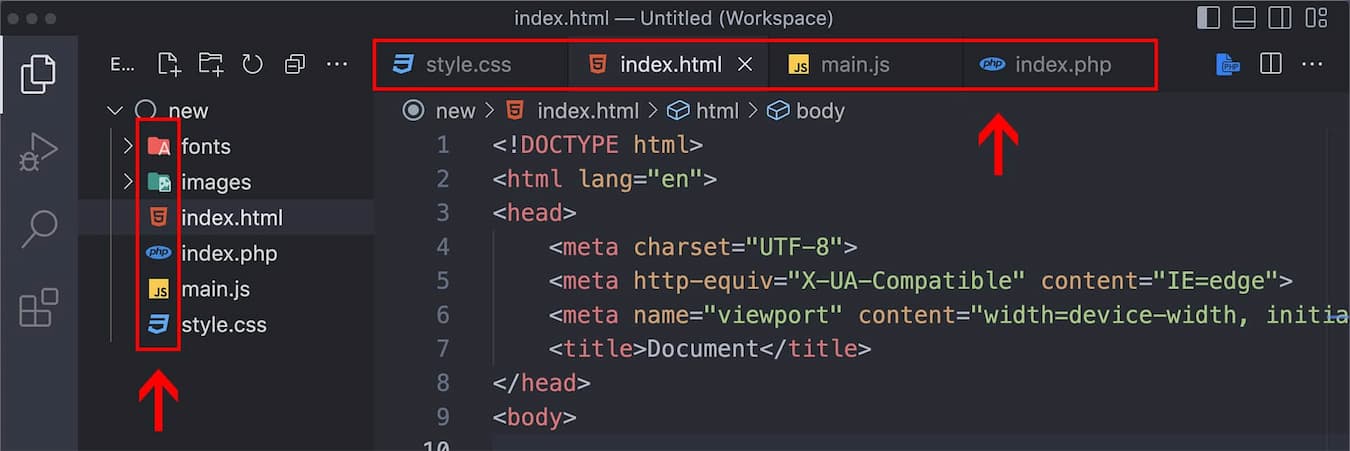This screenshot has height=451, width=1350.
Task: Open Run and Debug view
Action: tap(38, 152)
